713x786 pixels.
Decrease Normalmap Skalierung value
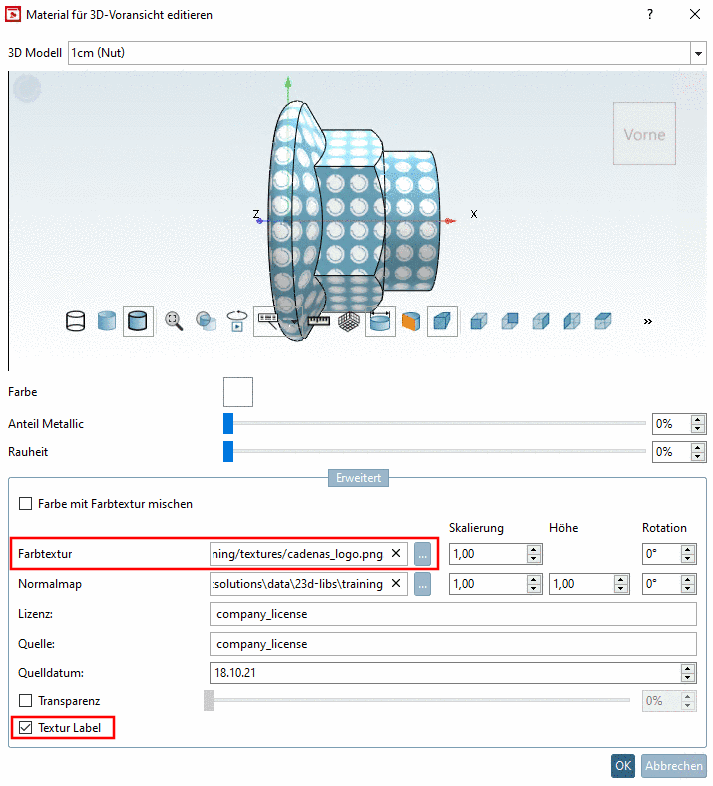click(x=534, y=588)
